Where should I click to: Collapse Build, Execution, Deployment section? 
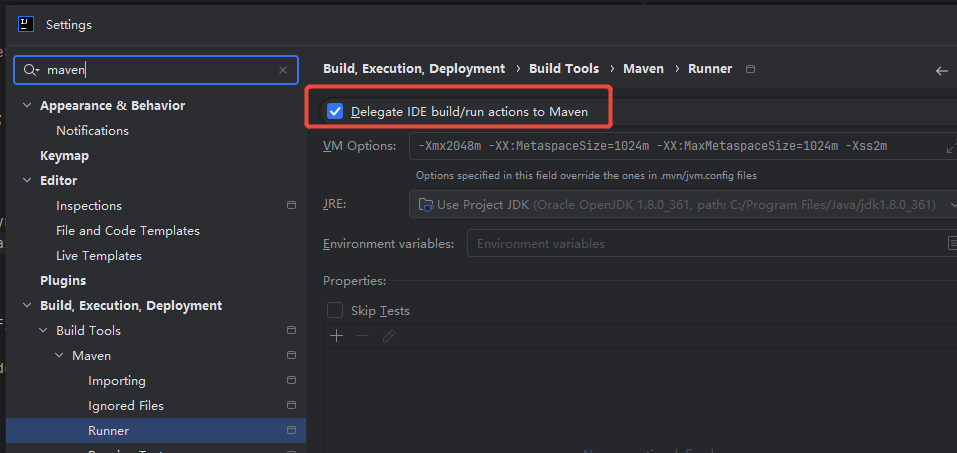click(27, 306)
